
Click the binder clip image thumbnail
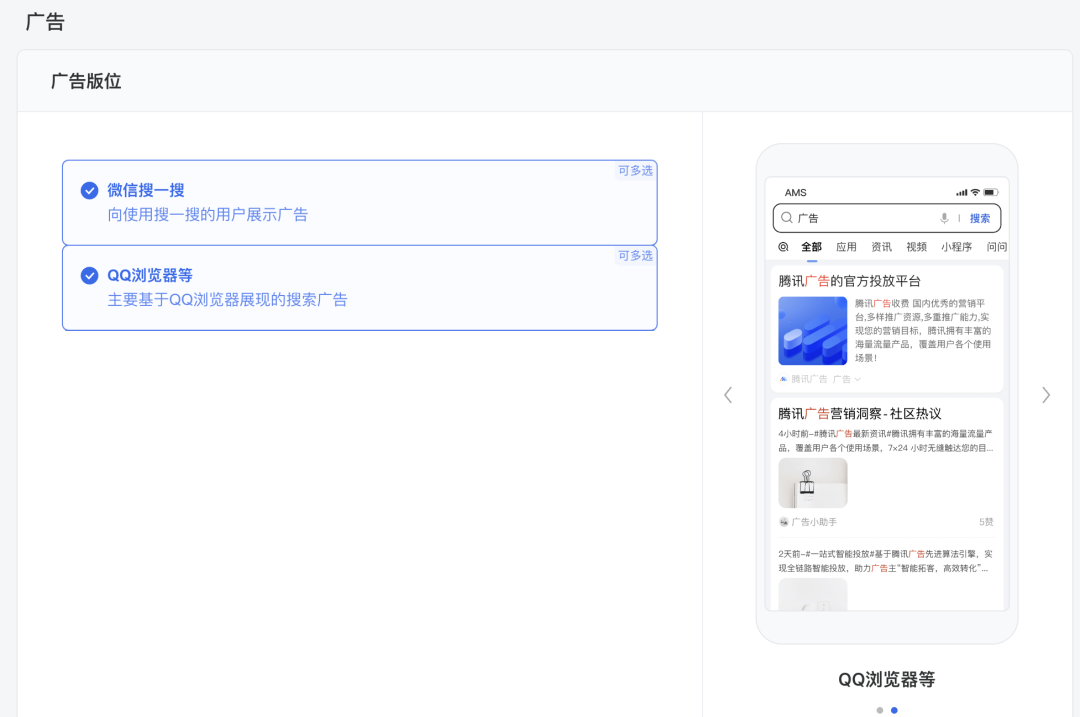[813, 483]
